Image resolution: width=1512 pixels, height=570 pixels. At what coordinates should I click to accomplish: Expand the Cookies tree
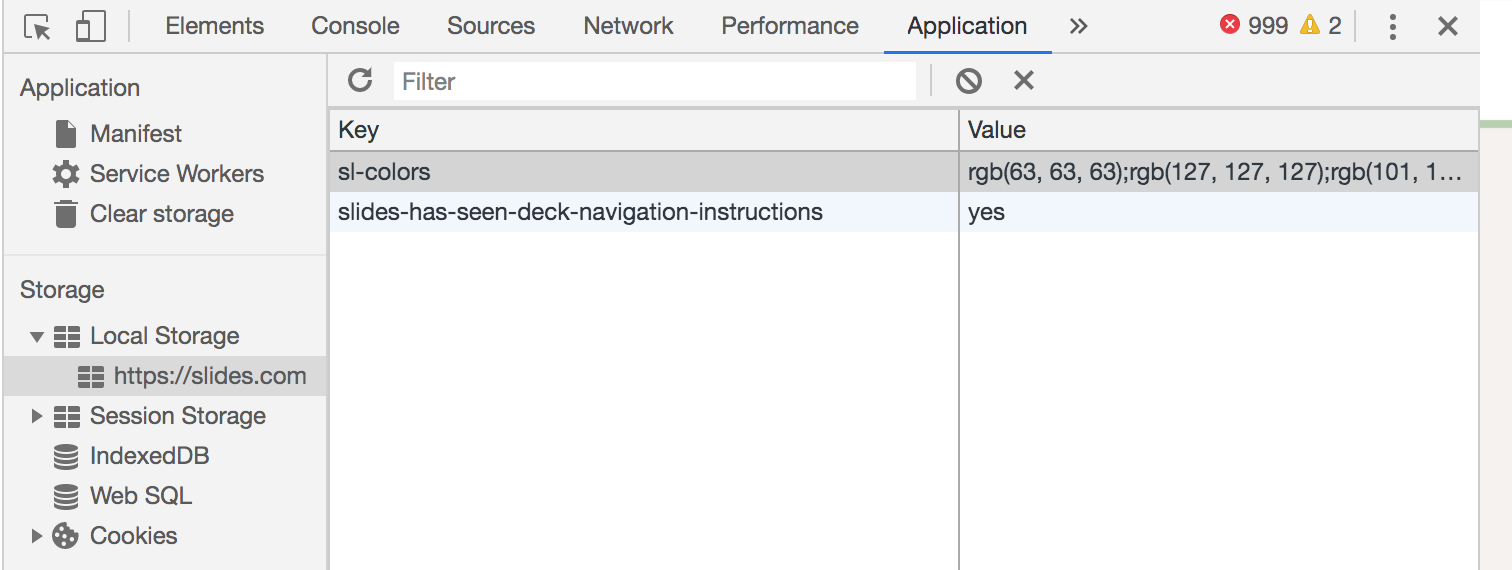tap(37, 536)
